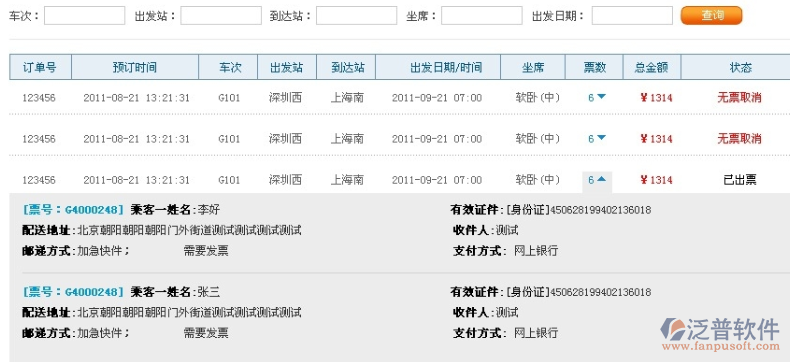Click the 坐席 filter field
This screenshot has width=790, height=362.
click(x=482, y=16)
